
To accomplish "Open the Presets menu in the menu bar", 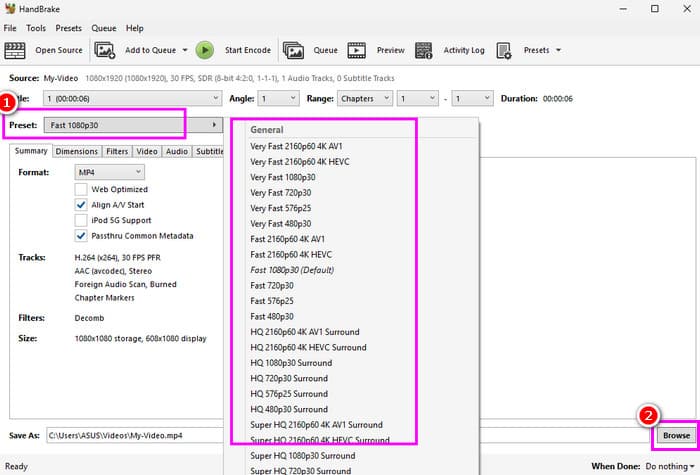I will [68, 28].
